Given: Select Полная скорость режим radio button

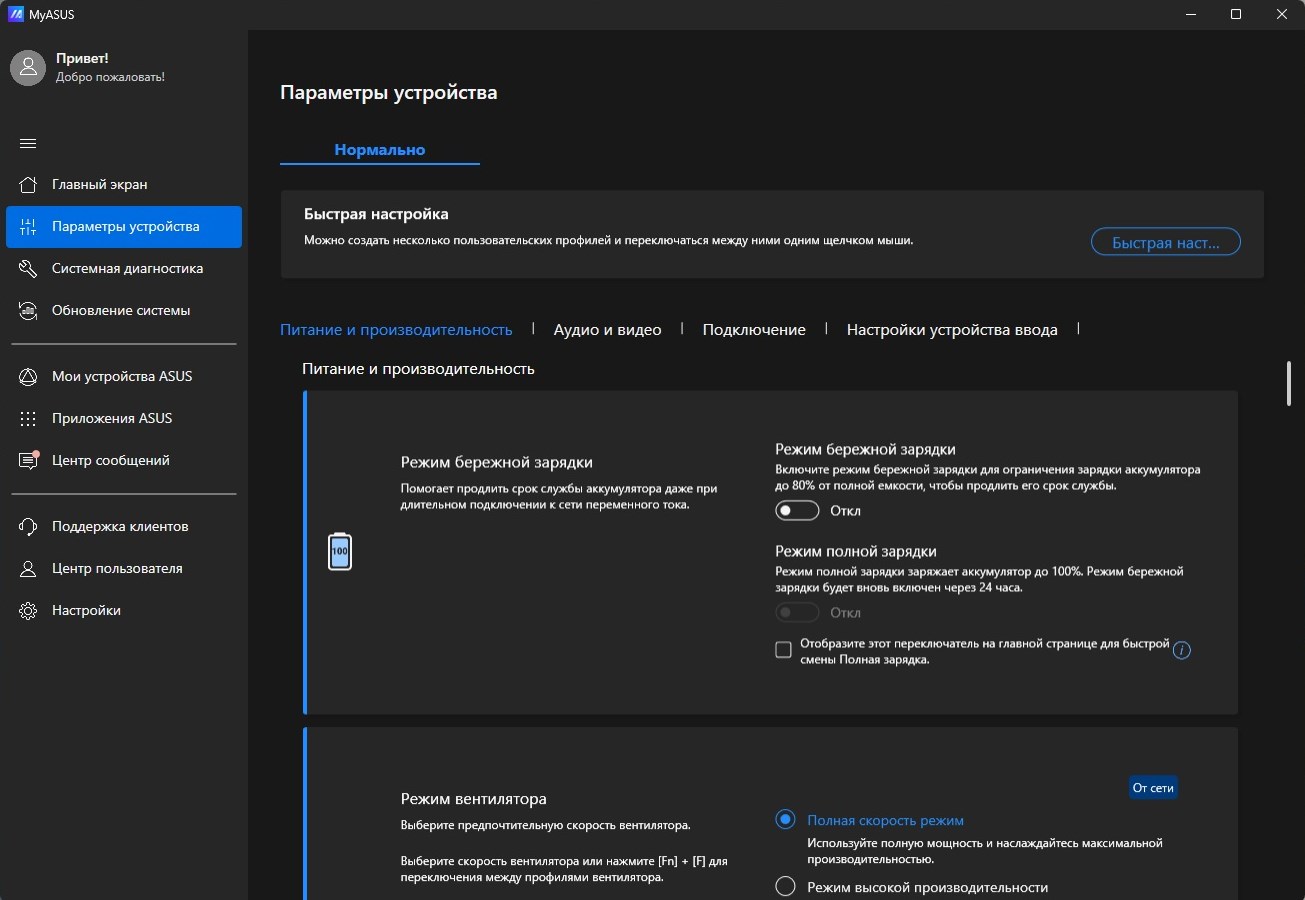Looking at the screenshot, I should coord(785,820).
